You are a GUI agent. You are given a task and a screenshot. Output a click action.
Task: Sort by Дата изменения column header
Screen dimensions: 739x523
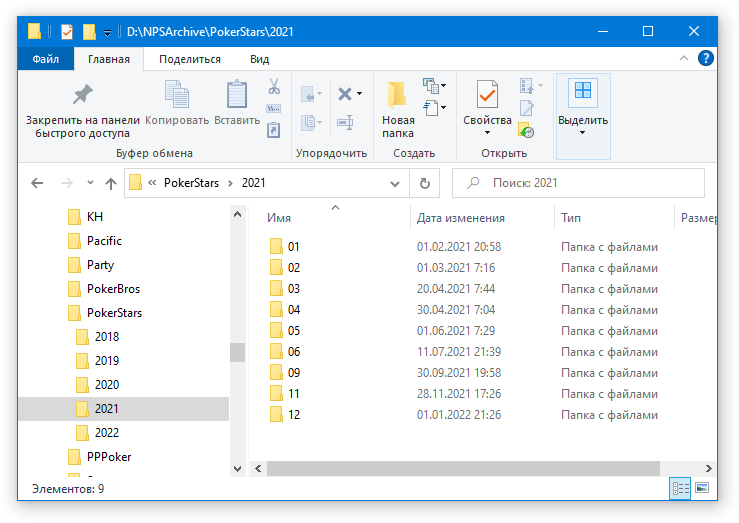click(460, 218)
